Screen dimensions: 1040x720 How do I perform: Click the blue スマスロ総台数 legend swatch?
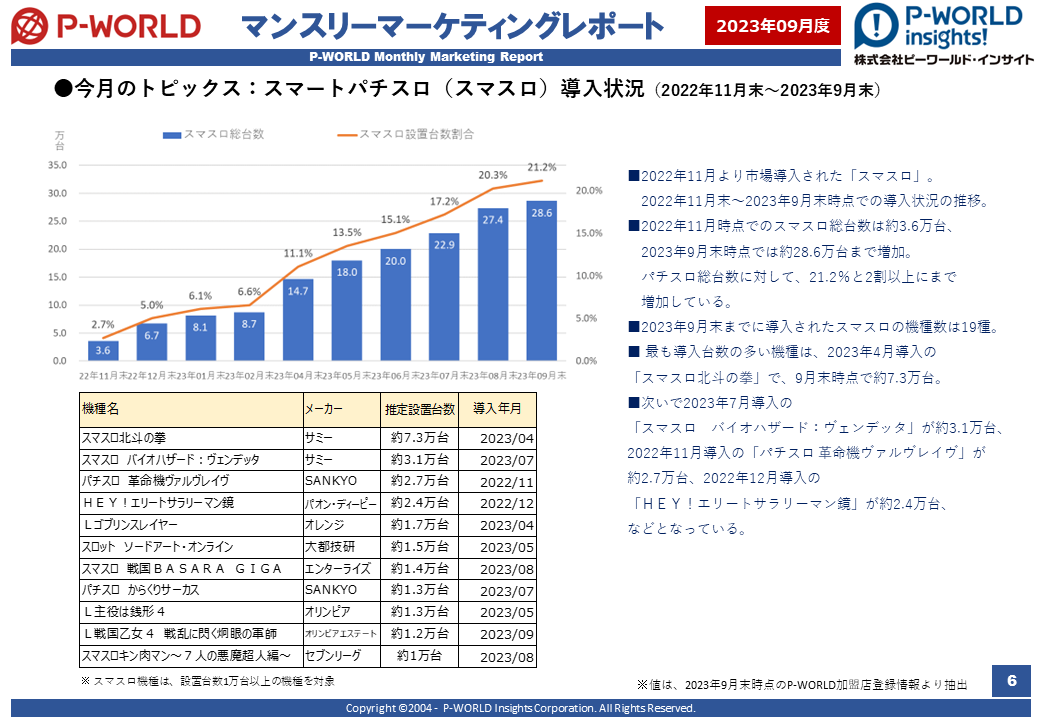tap(172, 135)
